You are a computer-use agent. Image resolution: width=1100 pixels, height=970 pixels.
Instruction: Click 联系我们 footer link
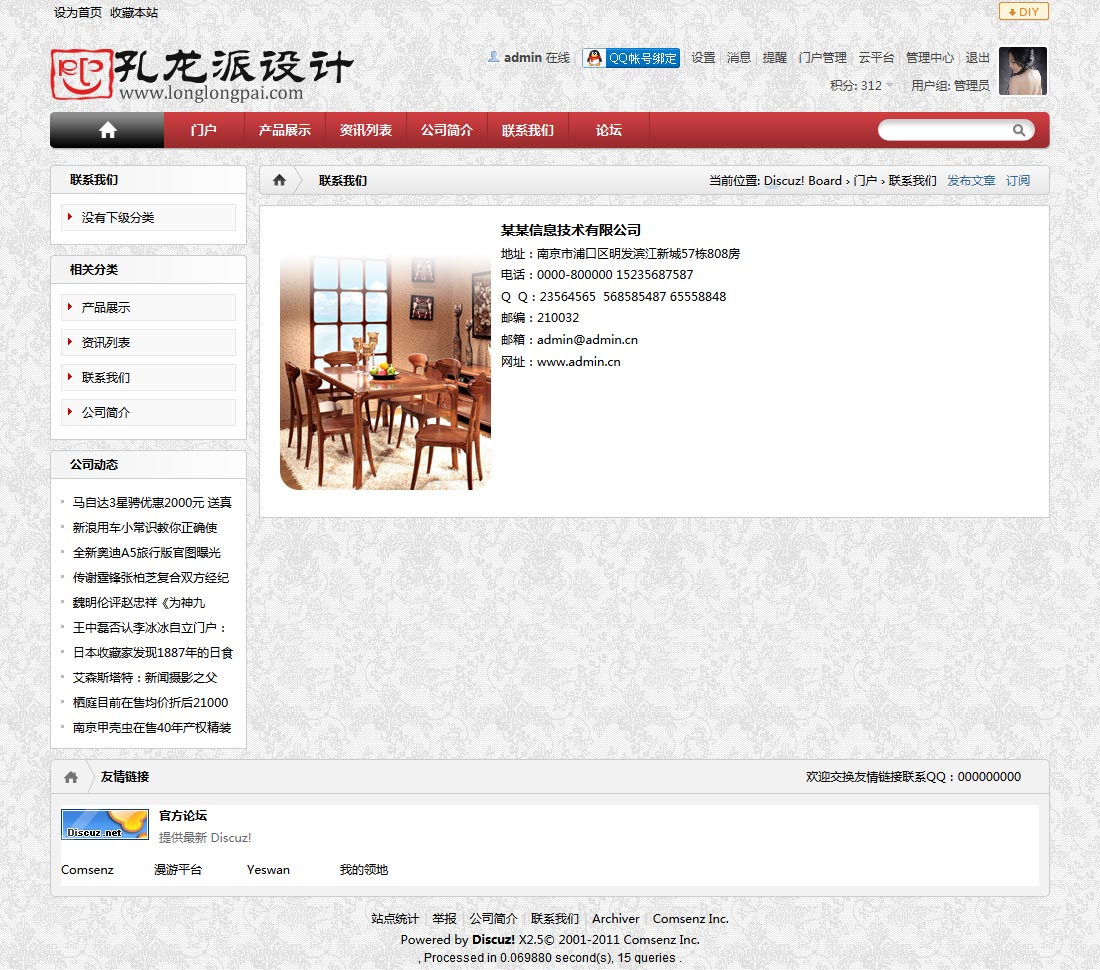click(x=555, y=919)
